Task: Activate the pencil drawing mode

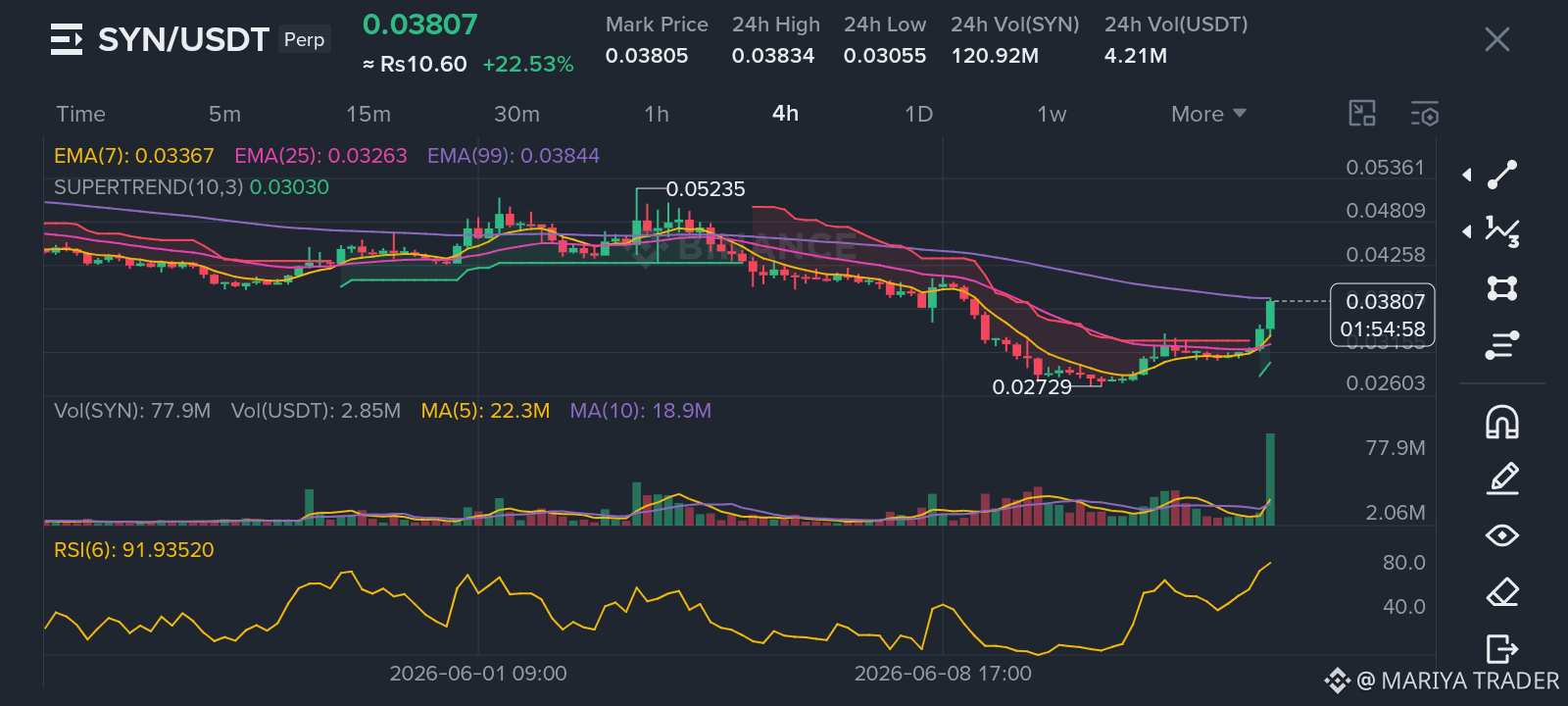Action: pyautogui.click(x=1502, y=479)
